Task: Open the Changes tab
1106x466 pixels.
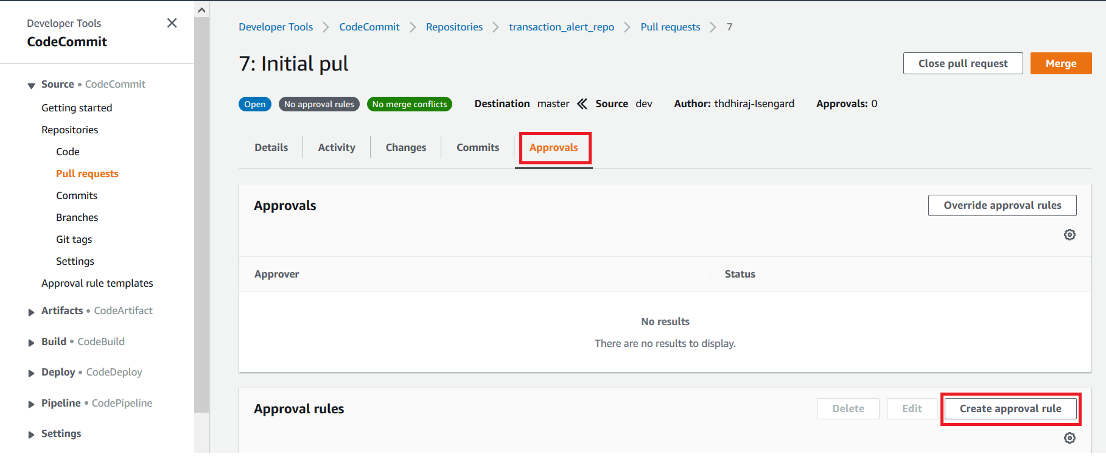Action: 406,147
